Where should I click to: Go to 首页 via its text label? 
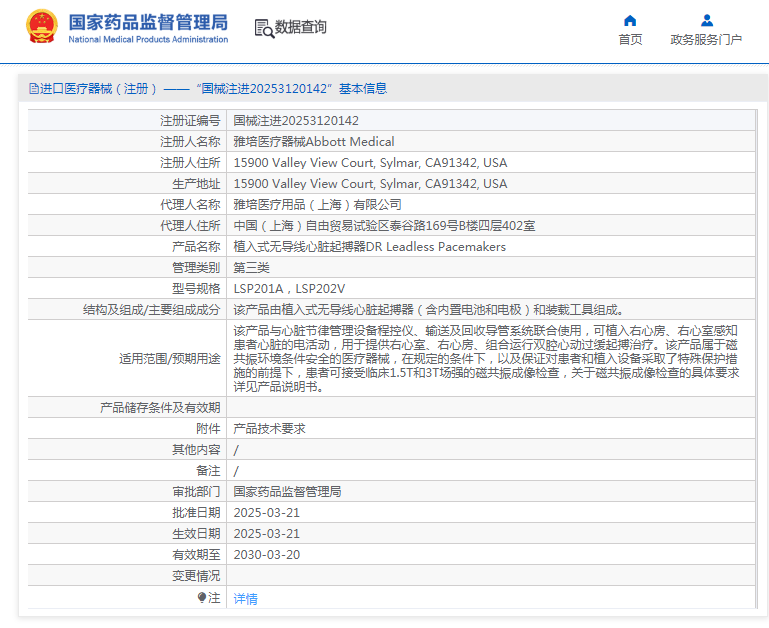(630, 40)
